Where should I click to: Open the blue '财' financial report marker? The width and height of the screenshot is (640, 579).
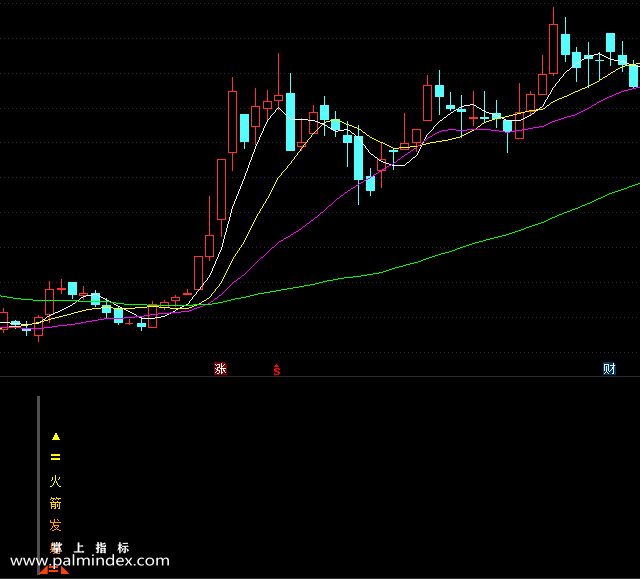pos(609,369)
